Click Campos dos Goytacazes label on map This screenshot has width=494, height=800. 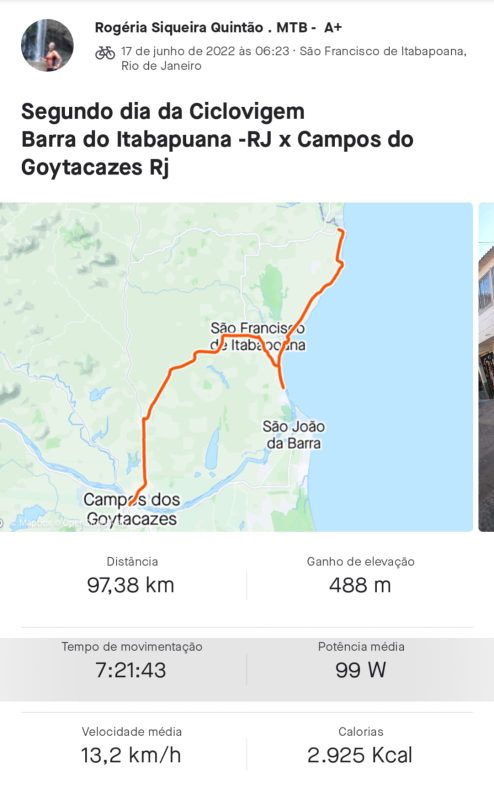tap(132, 509)
